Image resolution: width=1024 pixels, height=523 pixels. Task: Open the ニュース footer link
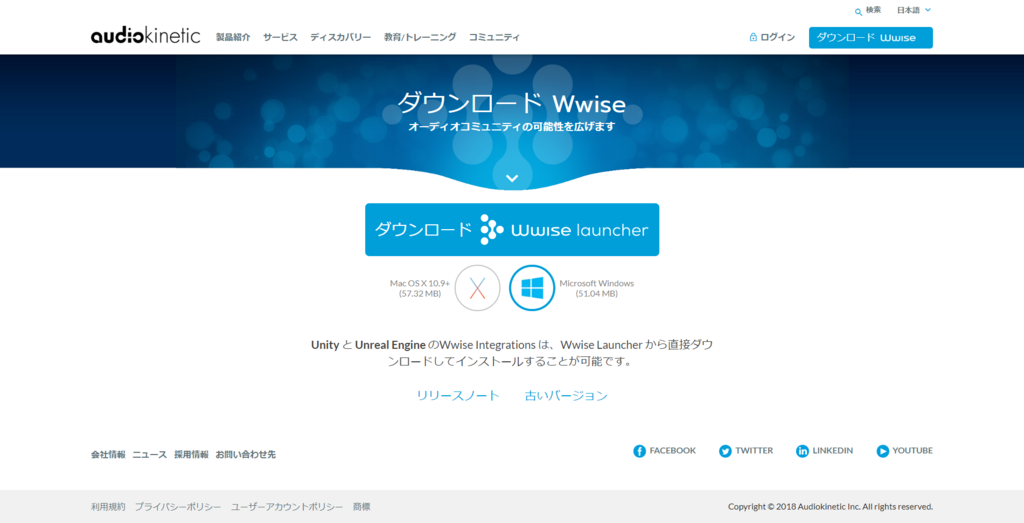pyautogui.click(x=150, y=454)
